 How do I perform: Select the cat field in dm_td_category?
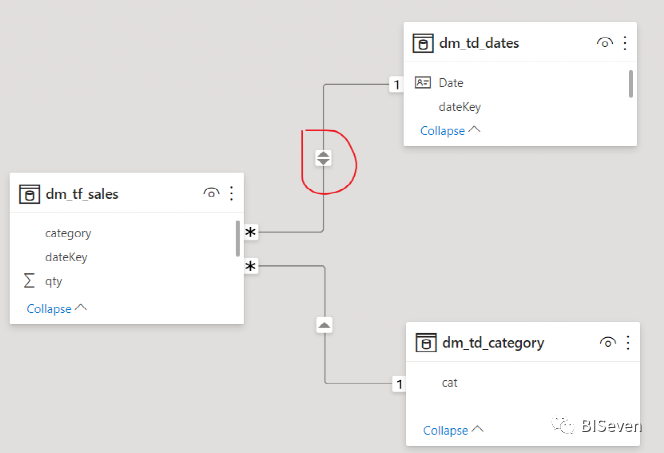click(450, 382)
